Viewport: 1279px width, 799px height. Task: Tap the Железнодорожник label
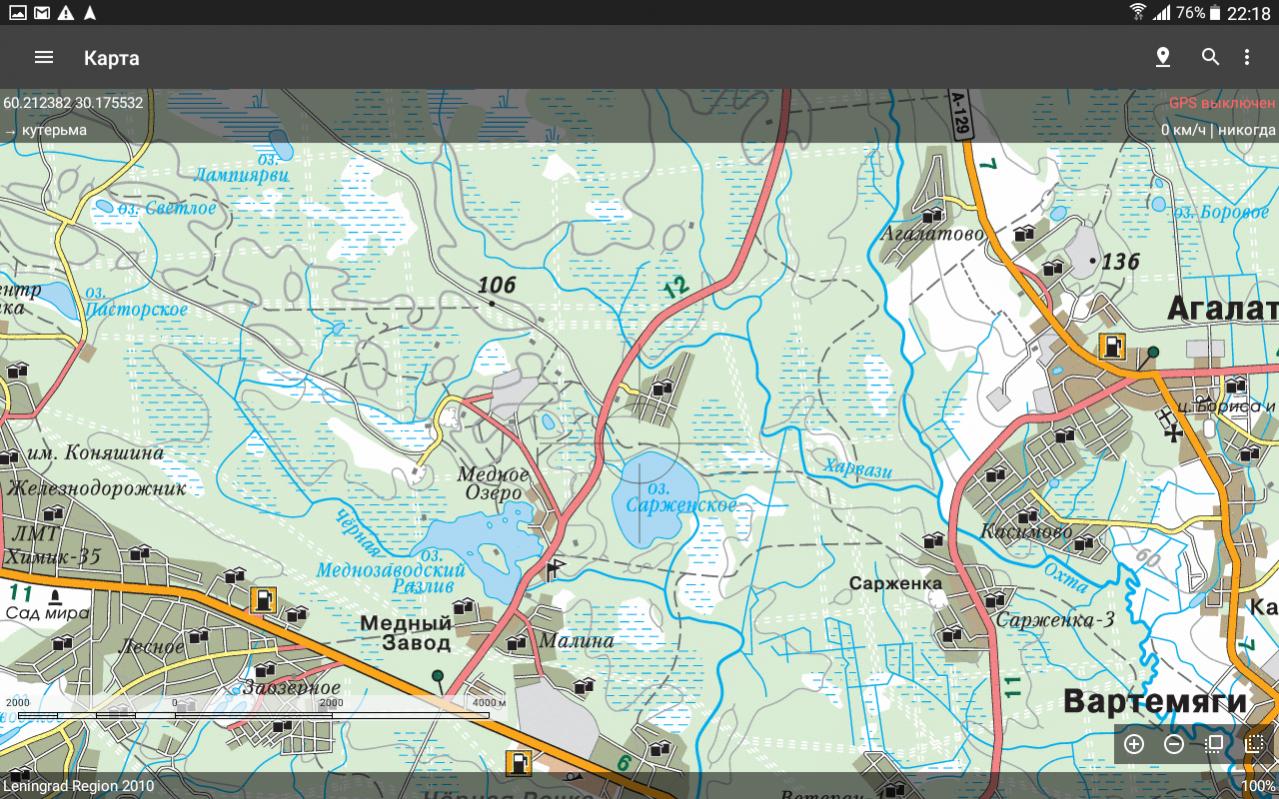tap(97, 489)
